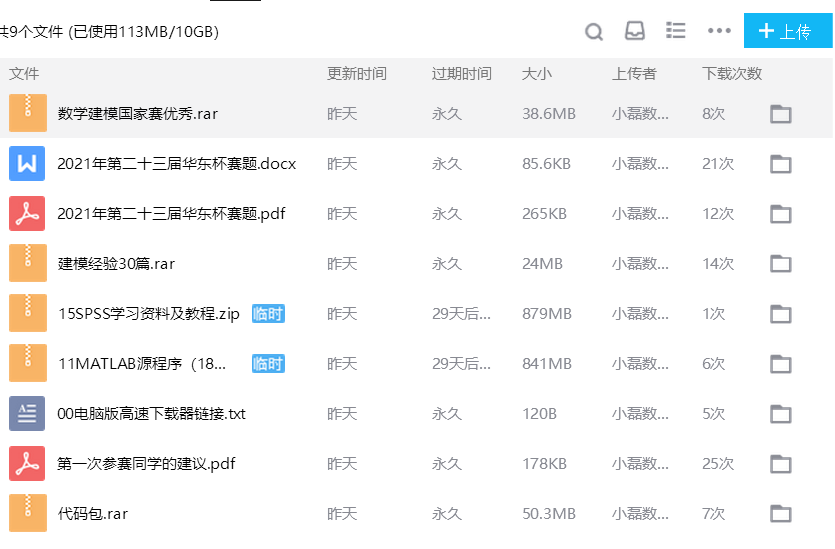This screenshot has width=835, height=549.
Task: Click folder icon for 华东杯赛题.docx row
Action: coord(781,164)
